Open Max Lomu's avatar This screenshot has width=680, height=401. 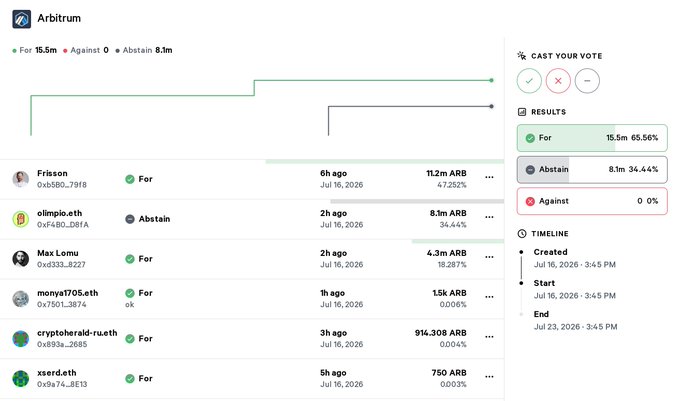pyautogui.click(x=20, y=259)
